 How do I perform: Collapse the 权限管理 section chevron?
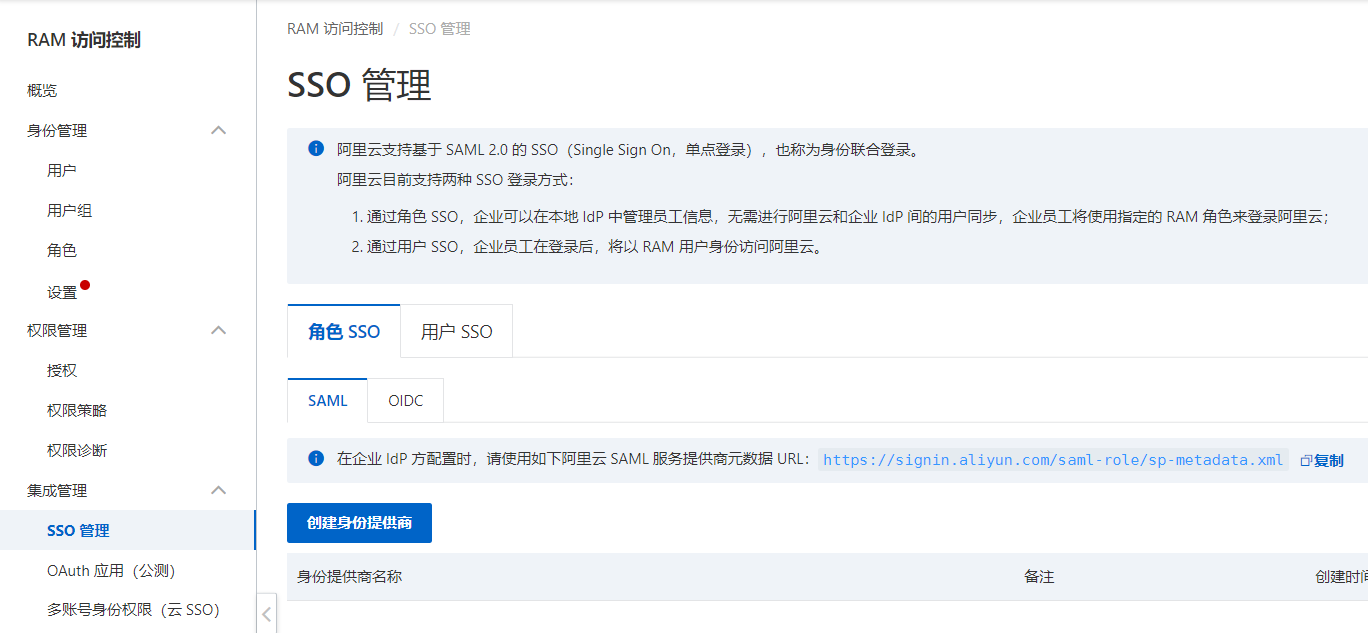(219, 330)
